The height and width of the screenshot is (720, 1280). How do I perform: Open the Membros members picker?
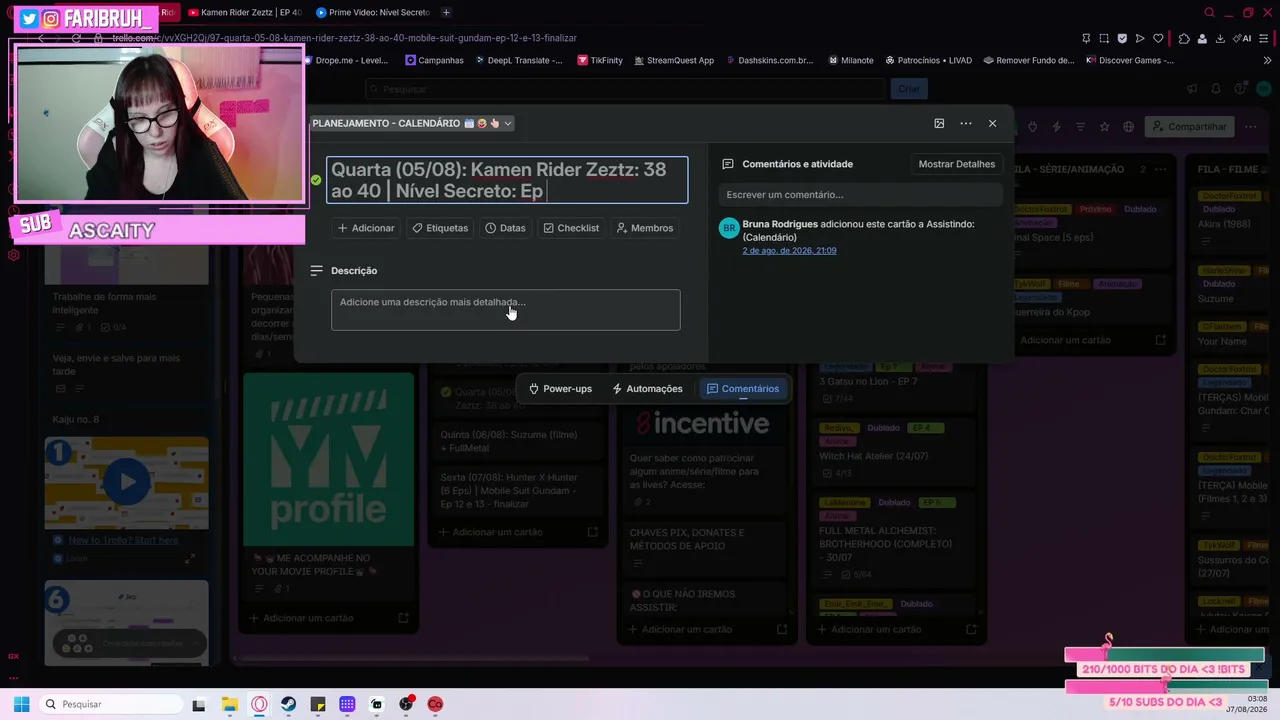coord(645,228)
